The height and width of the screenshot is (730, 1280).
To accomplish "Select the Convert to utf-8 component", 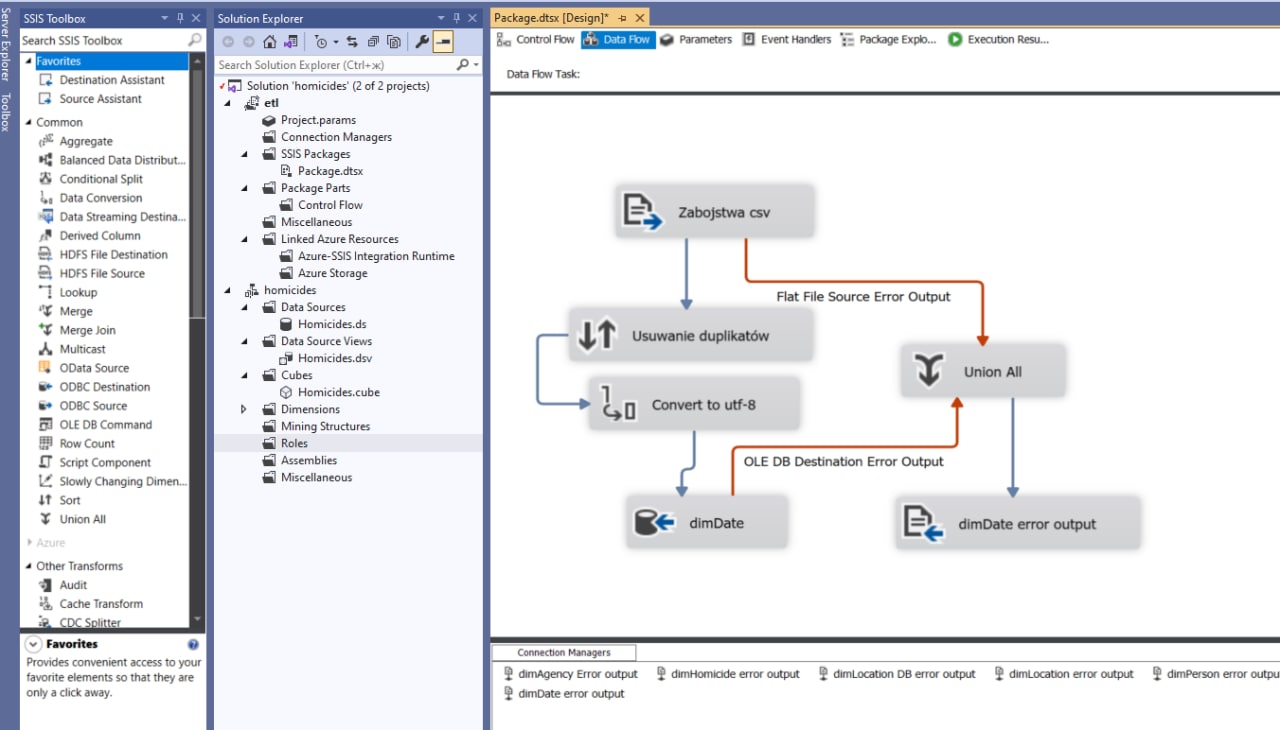I will (695, 404).
